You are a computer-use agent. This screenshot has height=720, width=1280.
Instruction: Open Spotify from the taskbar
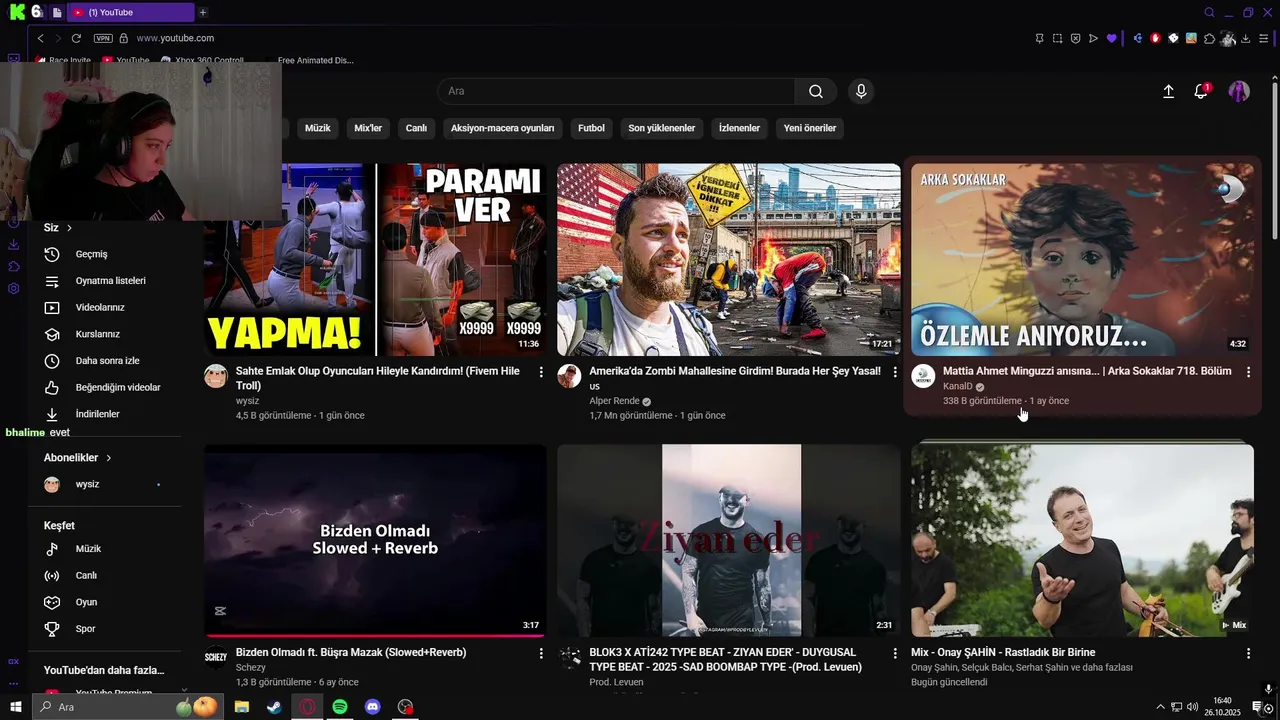pos(340,707)
